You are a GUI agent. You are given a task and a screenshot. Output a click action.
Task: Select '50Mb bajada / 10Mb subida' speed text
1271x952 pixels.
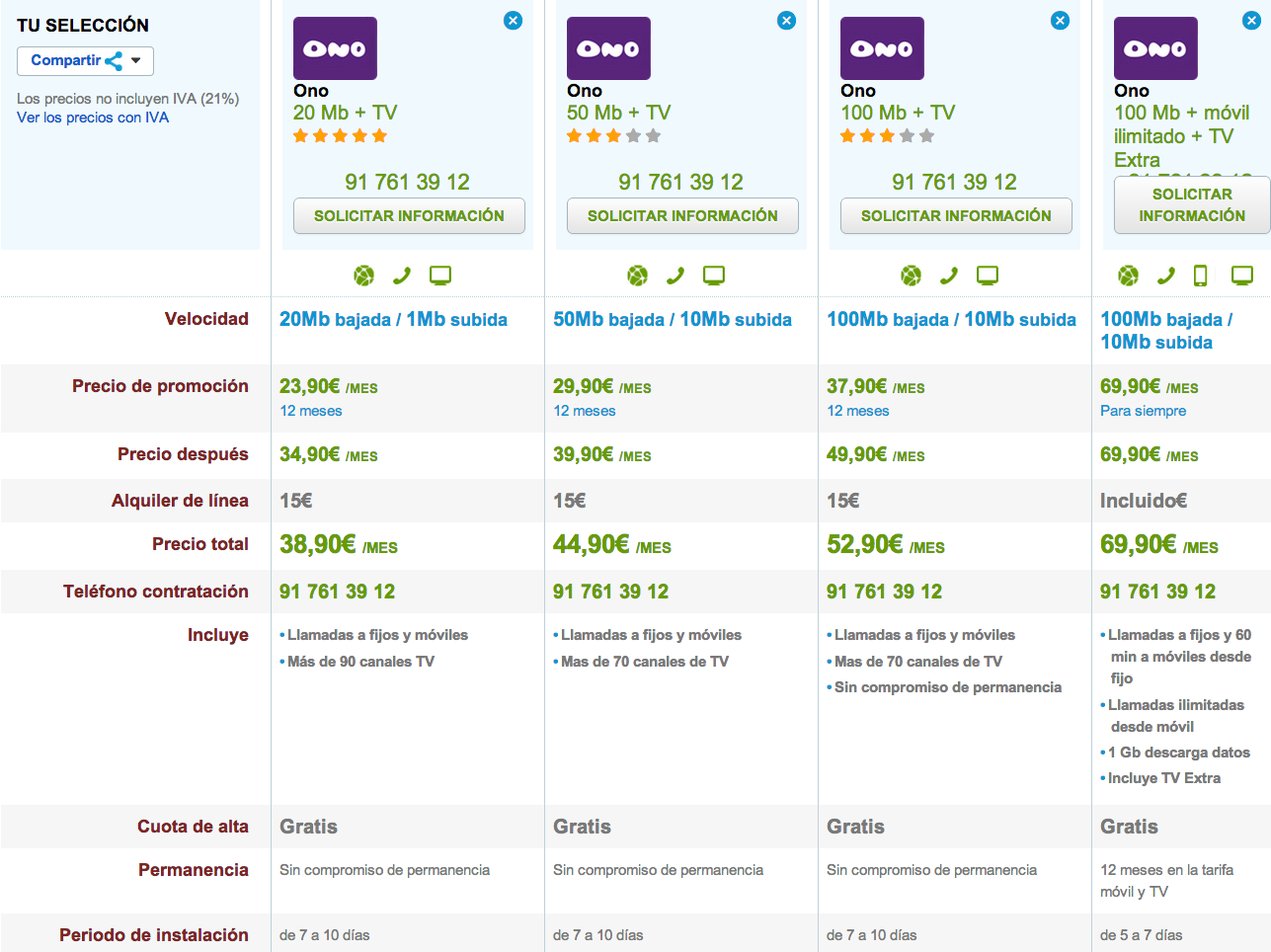coord(673,320)
